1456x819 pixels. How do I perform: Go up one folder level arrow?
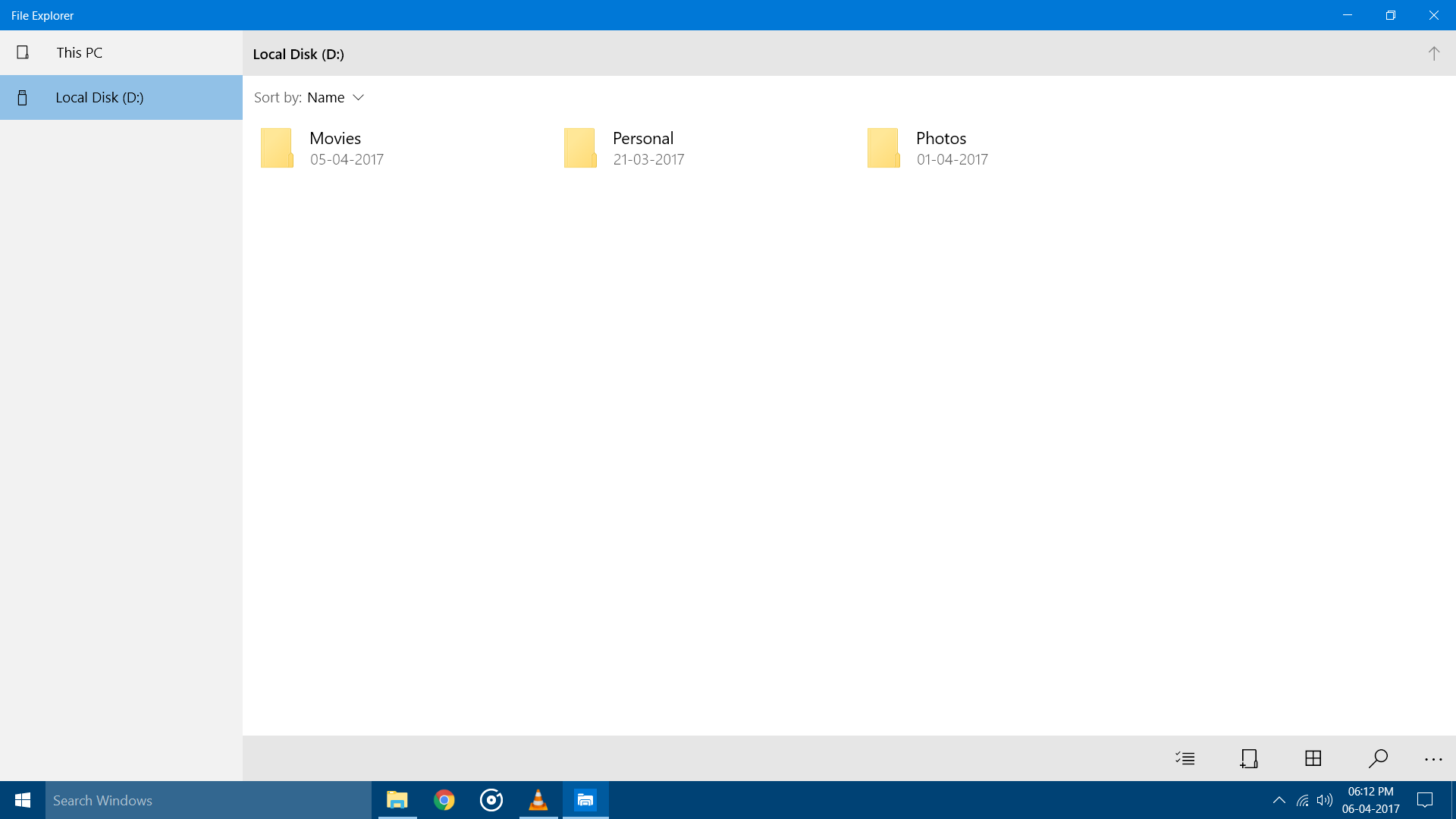[1433, 53]
